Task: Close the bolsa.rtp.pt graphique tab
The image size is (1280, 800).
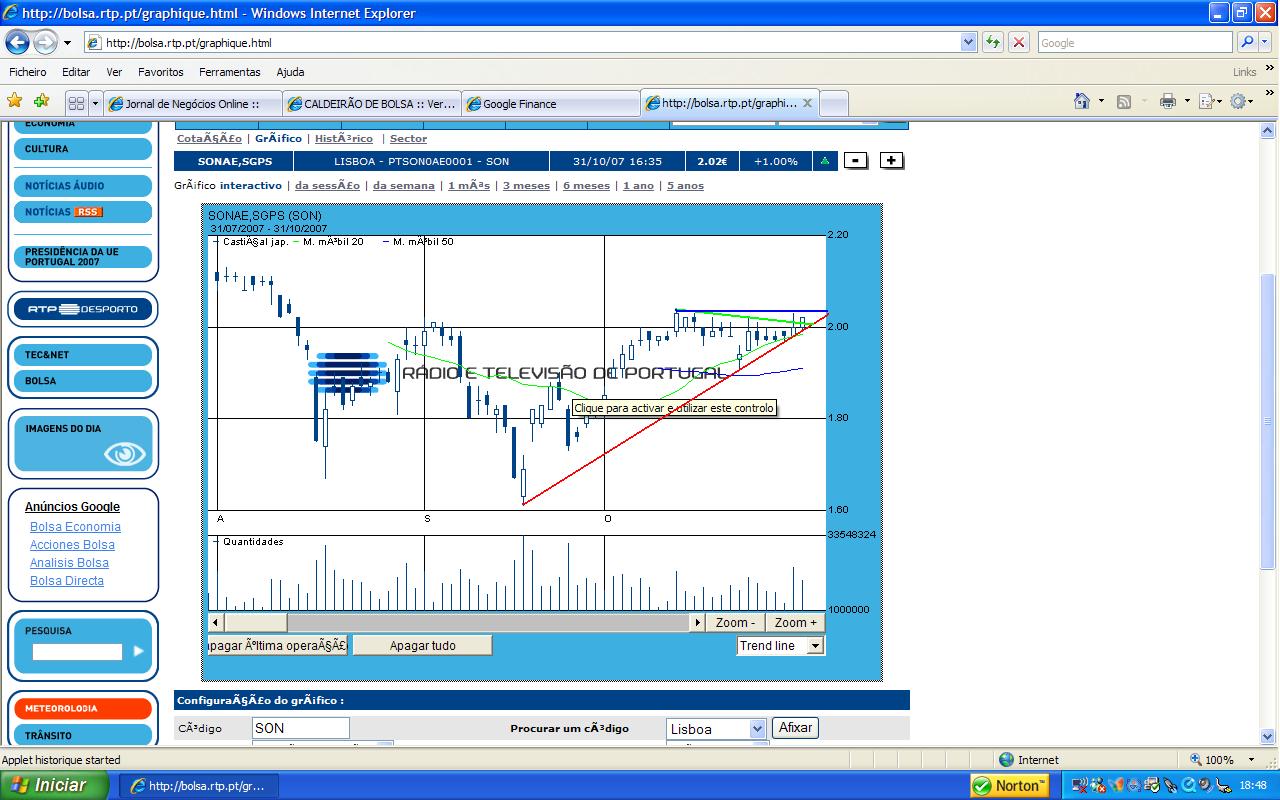Action: pyautogui.click(x=808, y=103)
